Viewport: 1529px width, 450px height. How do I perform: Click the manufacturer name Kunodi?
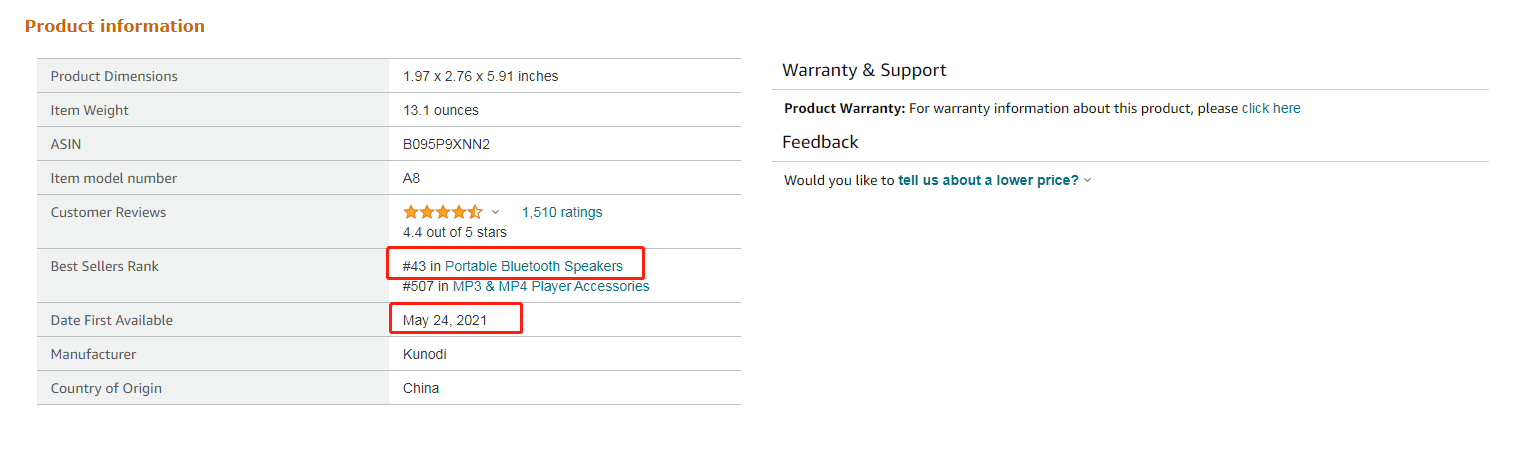click(425, 354)
